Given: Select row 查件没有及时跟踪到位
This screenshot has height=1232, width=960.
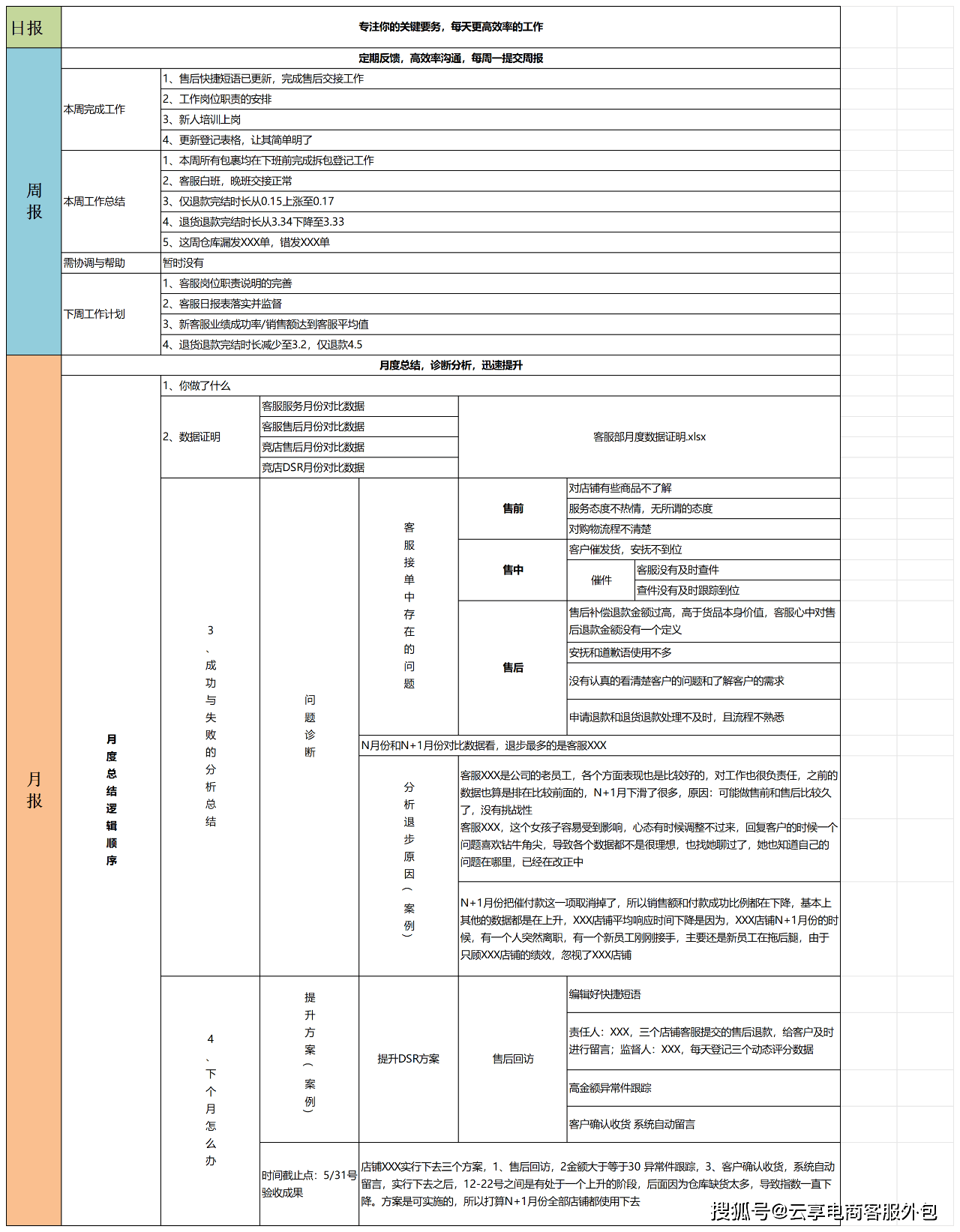Looking at the screenshot, I should click(737, 590).
